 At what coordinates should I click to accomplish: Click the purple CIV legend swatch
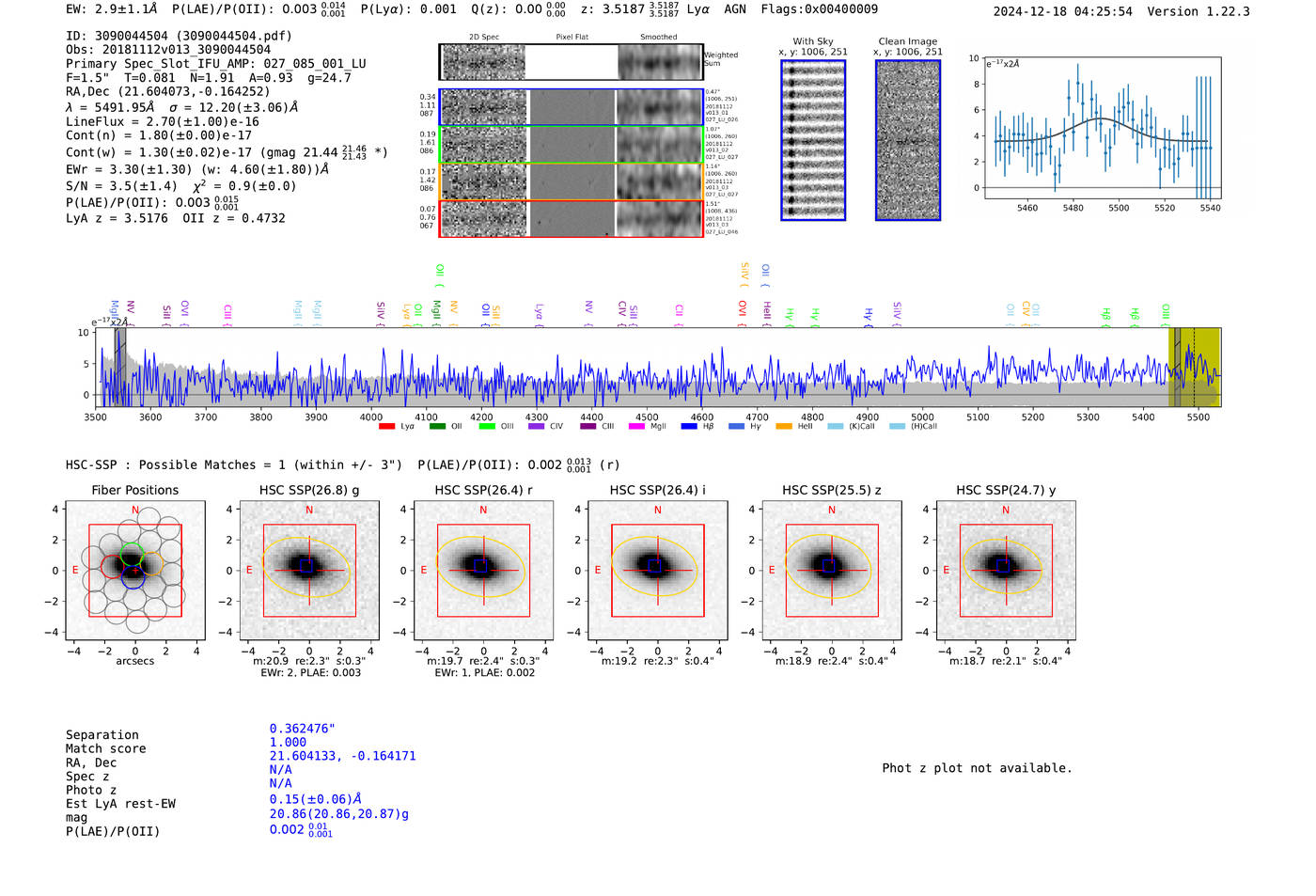click(537, 427)
